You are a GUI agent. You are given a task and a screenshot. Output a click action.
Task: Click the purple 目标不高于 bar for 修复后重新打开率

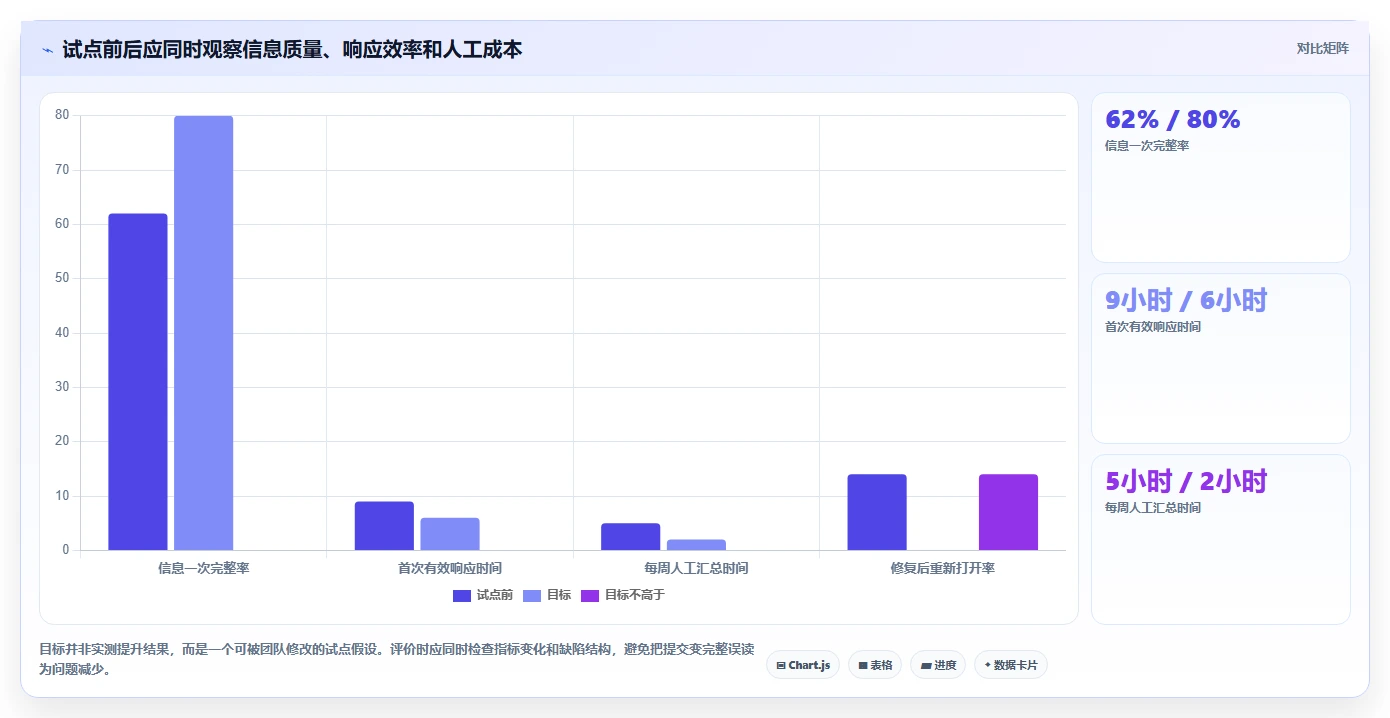1009,512
